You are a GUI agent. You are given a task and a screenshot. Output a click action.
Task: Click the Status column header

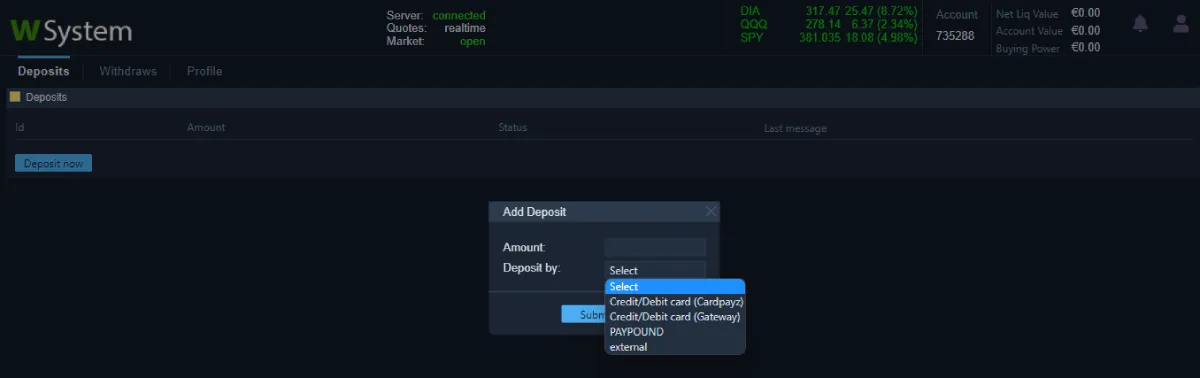tap(513, 128)
